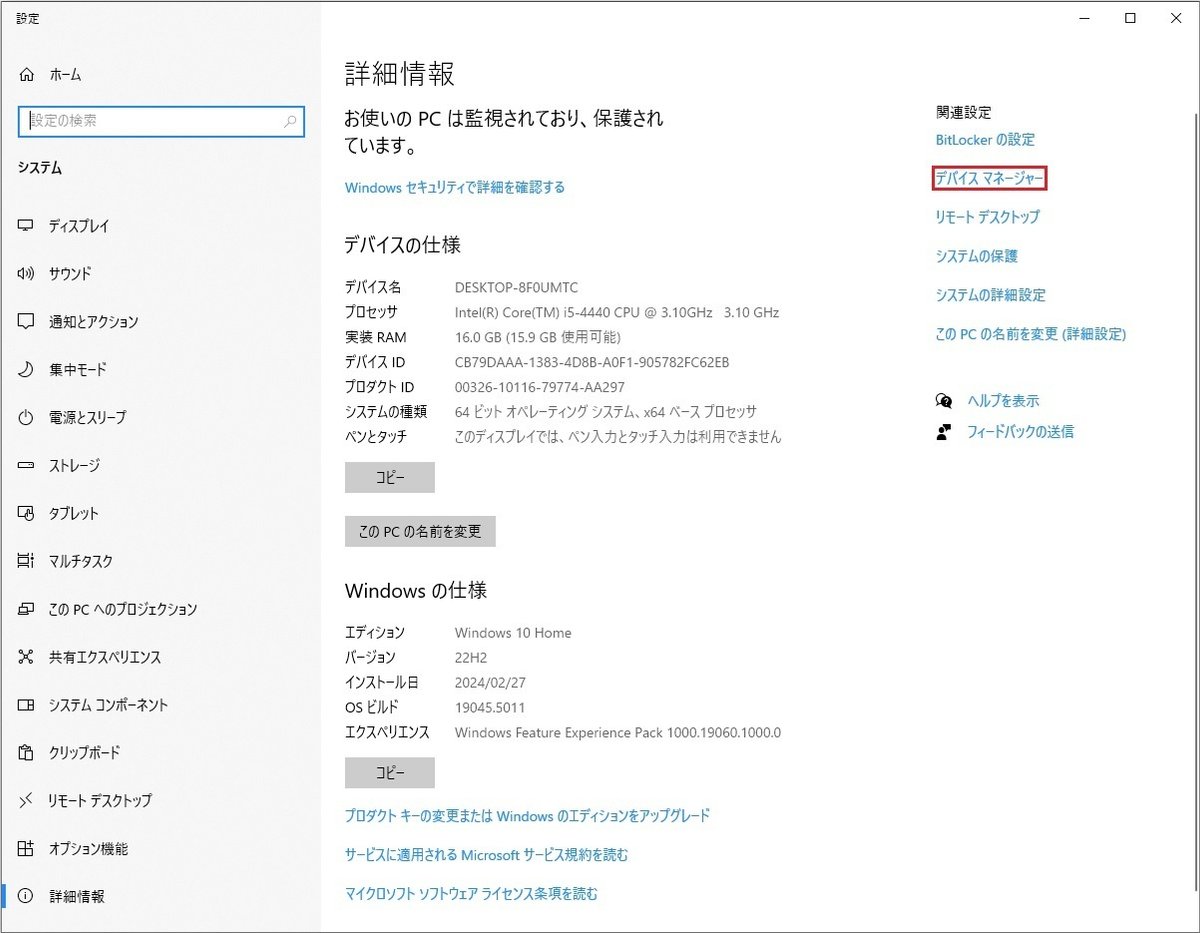Click the Clipboard icon in sidebar

[x=27, y=753]
